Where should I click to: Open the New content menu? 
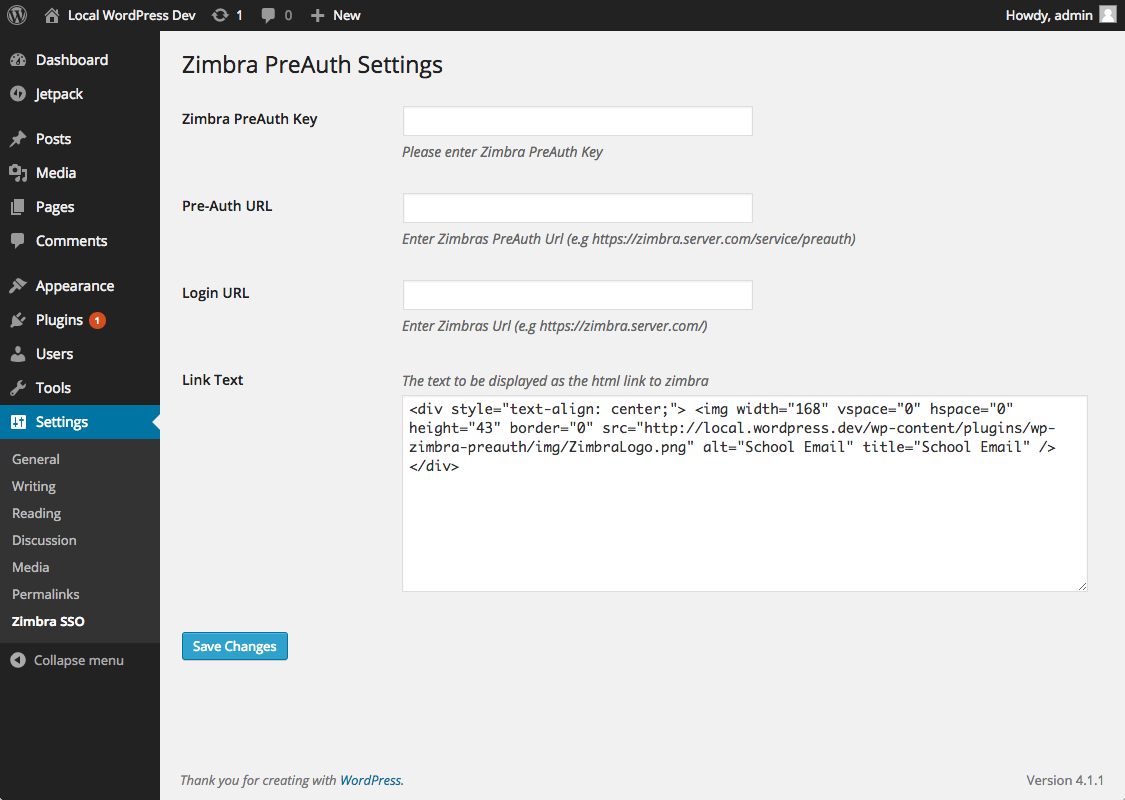[x=335, y=15]
